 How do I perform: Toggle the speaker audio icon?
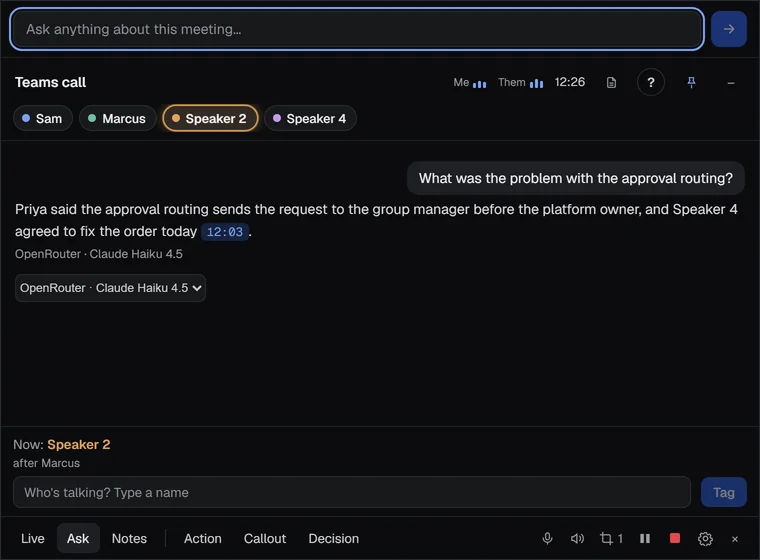[x=577, y=538]
